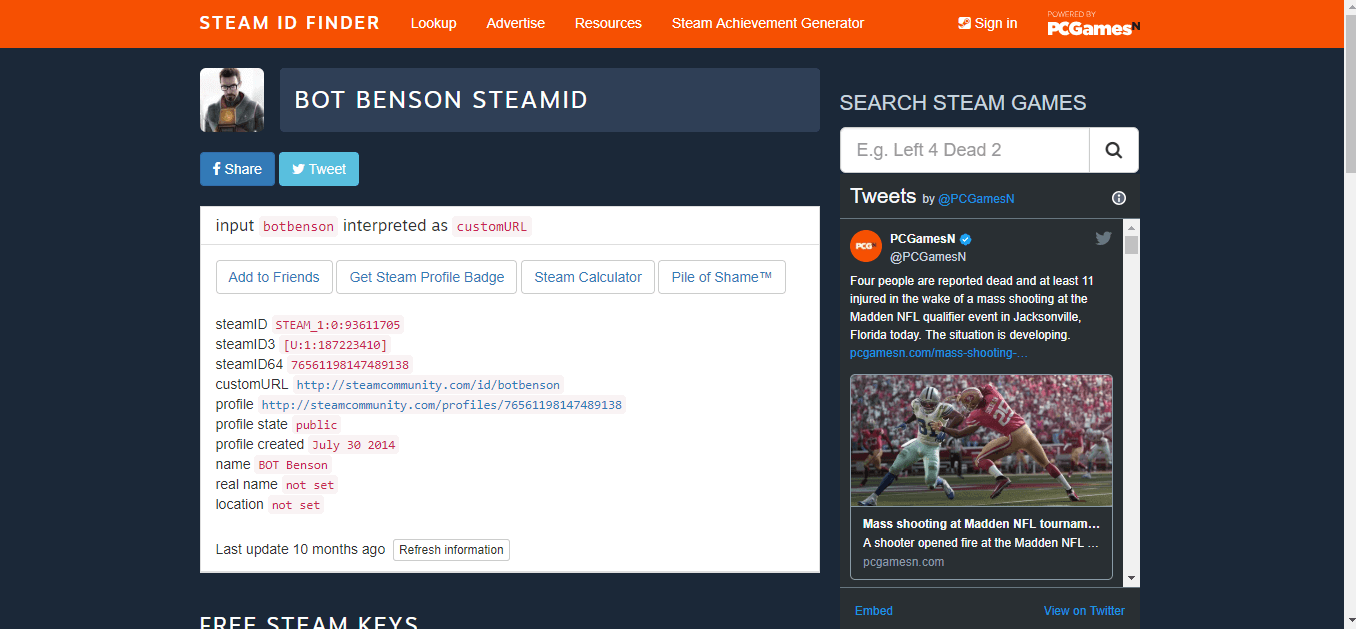Select profile state value public
The image size is (1356, 629).
(317, 425)
